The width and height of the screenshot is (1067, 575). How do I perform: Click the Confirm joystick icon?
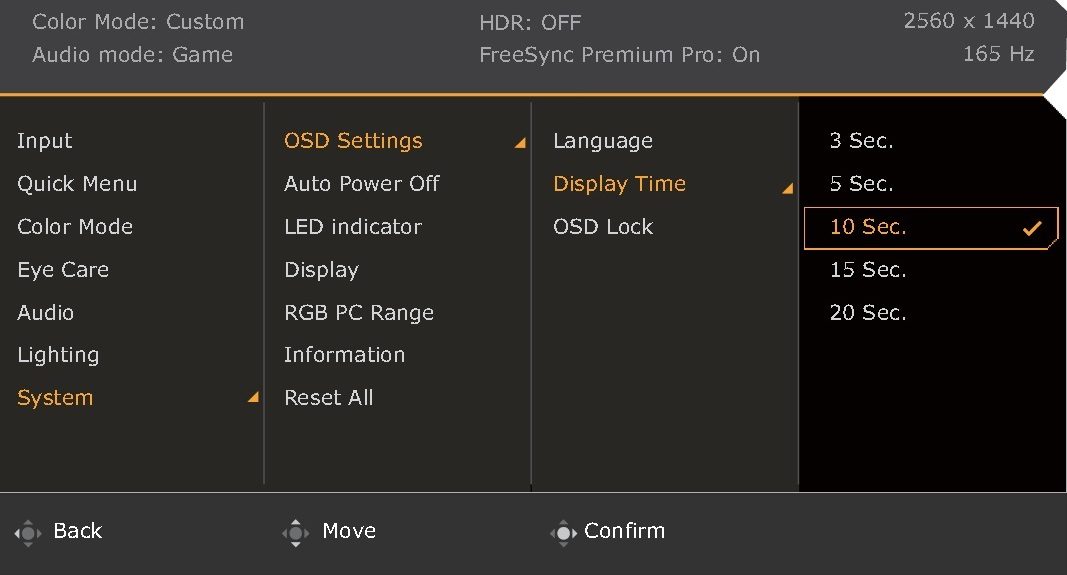point(563,533)
